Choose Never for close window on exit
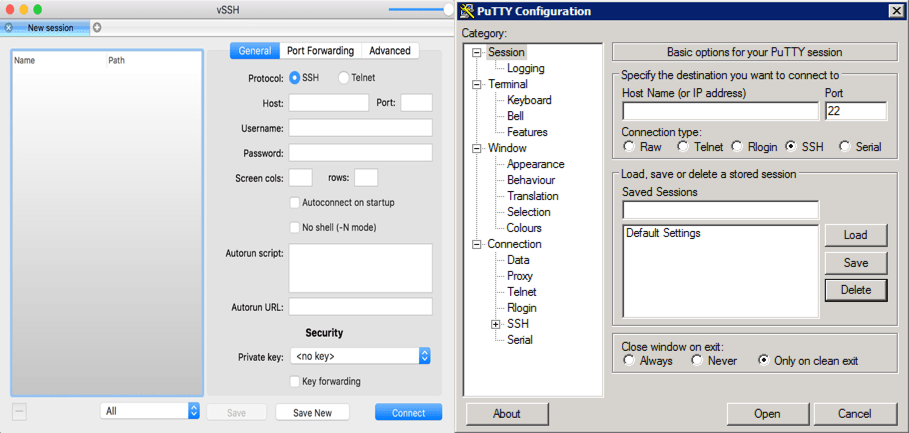Screen dimensions: 909x433 pos(697,361)
